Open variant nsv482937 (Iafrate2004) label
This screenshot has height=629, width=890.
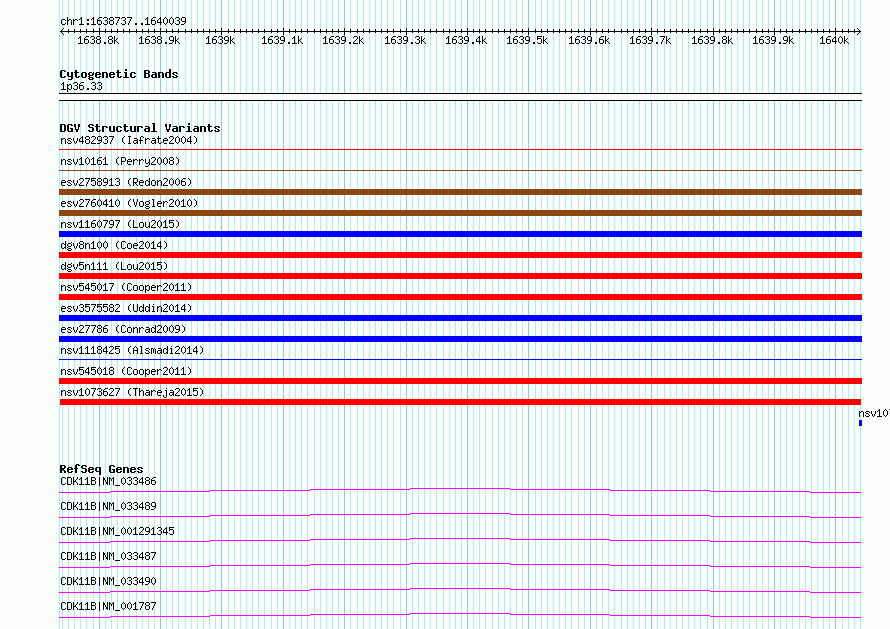click(x=129, y=140)
